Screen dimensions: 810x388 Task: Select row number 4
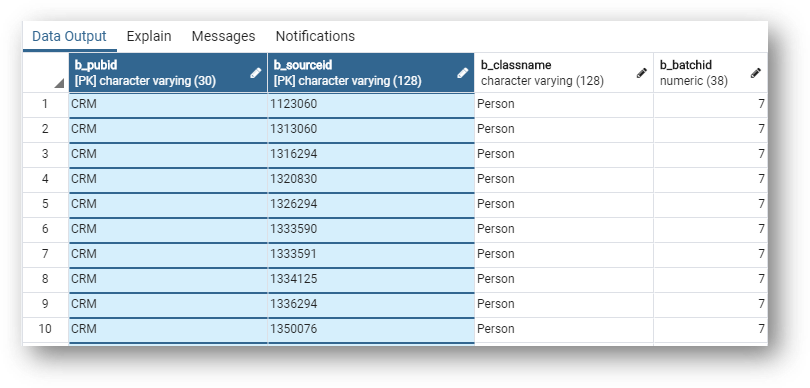click(x=45, y=179)
